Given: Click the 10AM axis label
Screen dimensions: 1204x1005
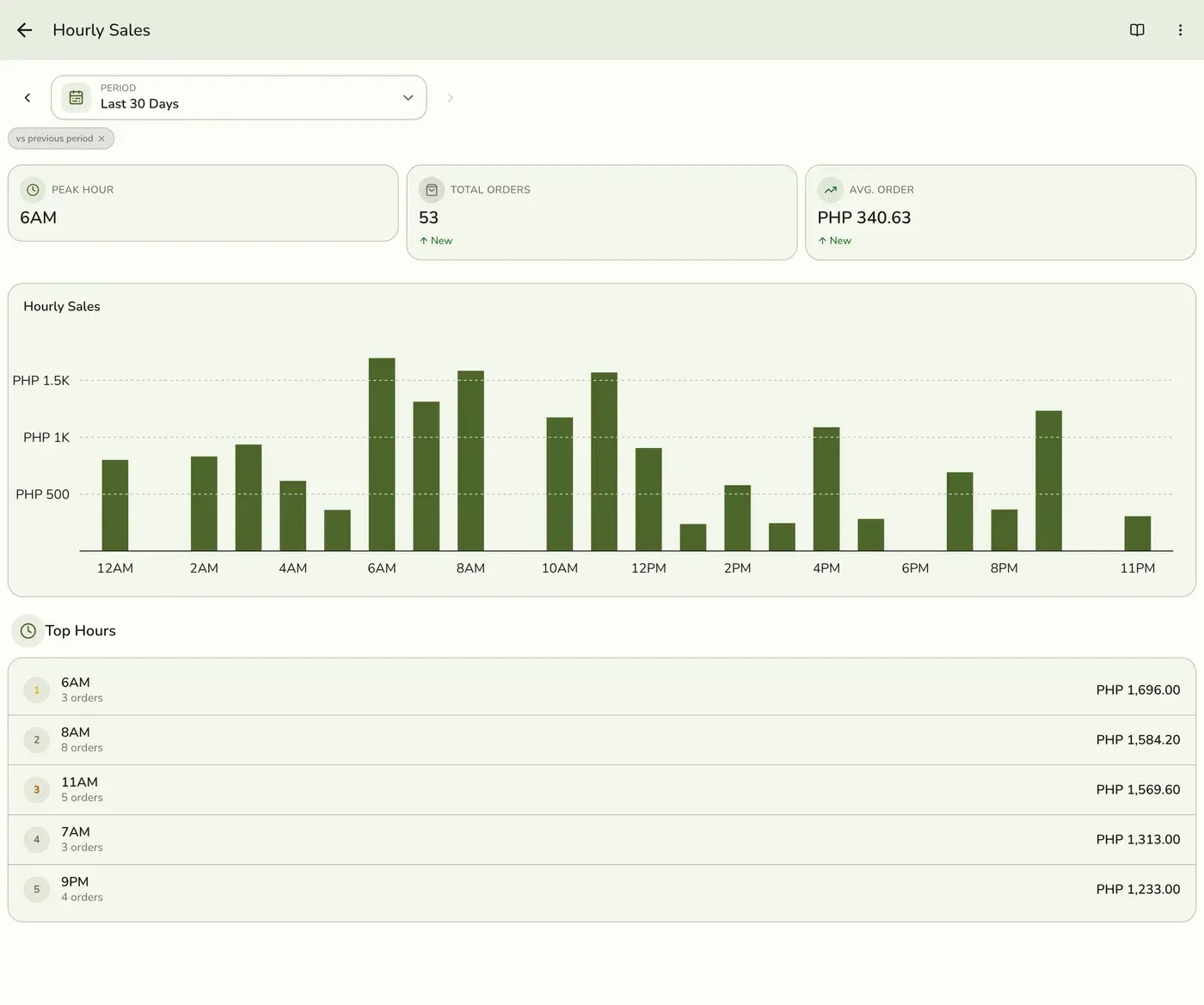Looking at the screenshot, I should tap(560, 568).
